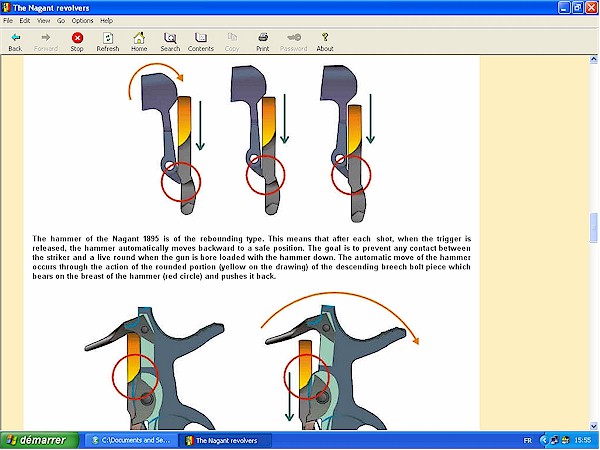
Task: Click the Password key icon
Action: point(293,42)
